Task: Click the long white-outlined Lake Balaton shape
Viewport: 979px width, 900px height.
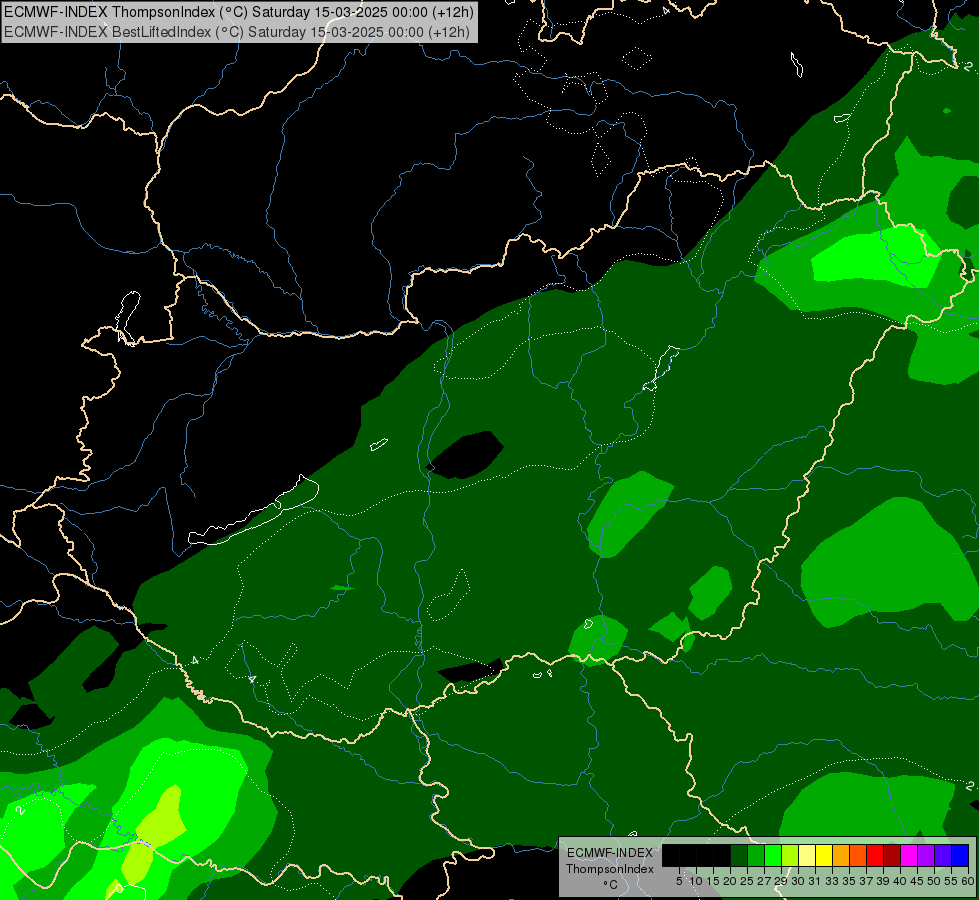Action: [255, 512]
